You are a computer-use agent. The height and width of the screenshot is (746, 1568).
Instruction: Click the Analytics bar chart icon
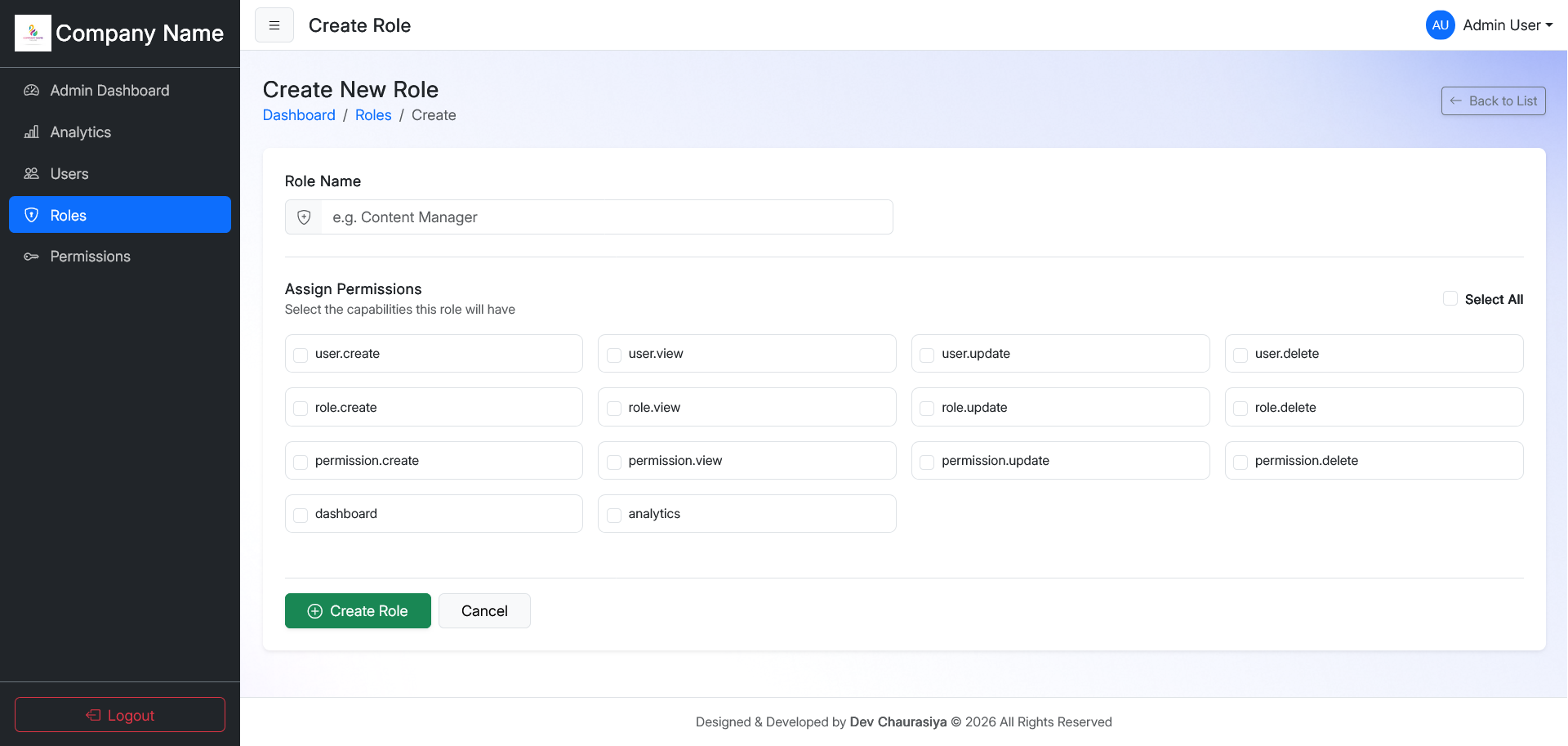(31, 132)
